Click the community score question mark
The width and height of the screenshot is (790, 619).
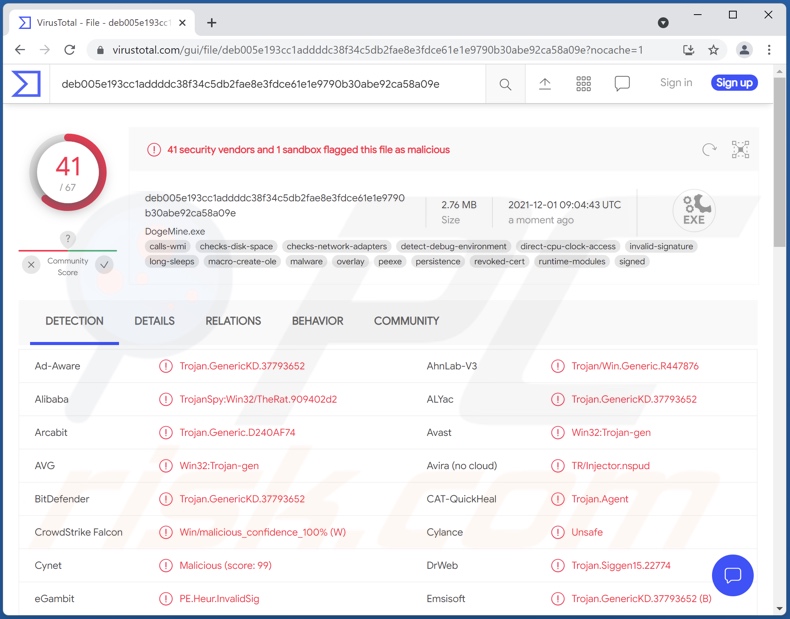click(68, 239)
